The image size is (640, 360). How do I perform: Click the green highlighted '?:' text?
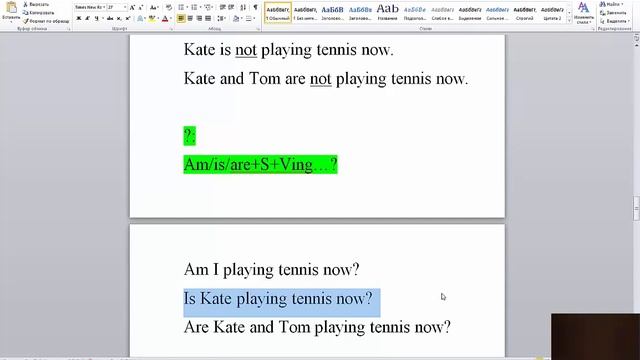(189, 136)
